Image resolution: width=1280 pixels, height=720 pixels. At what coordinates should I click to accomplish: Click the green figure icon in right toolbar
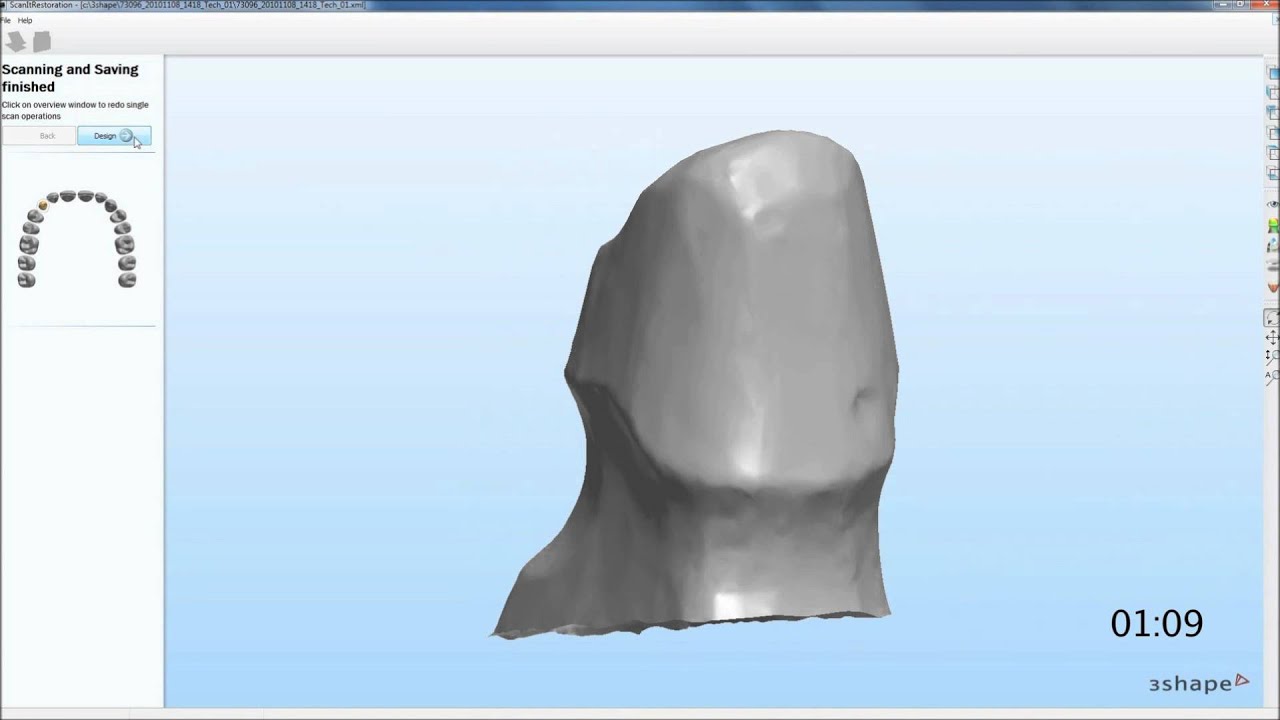click(x=1273, y=226)
